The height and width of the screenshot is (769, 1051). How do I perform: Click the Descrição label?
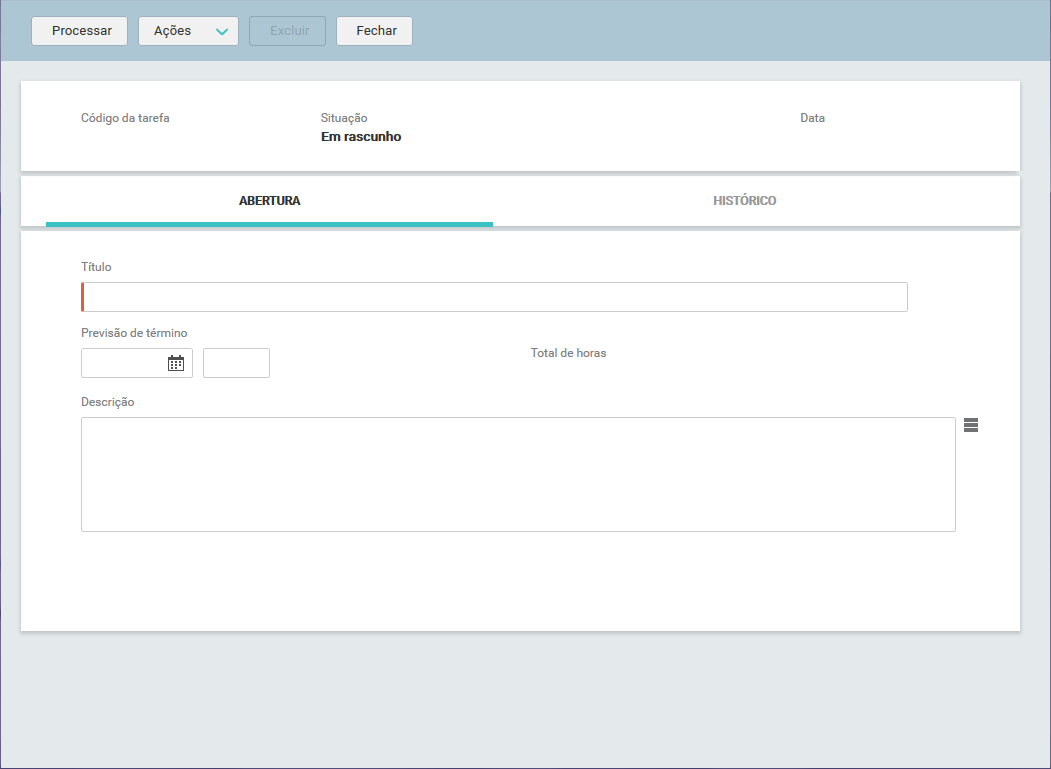[108, 402]
